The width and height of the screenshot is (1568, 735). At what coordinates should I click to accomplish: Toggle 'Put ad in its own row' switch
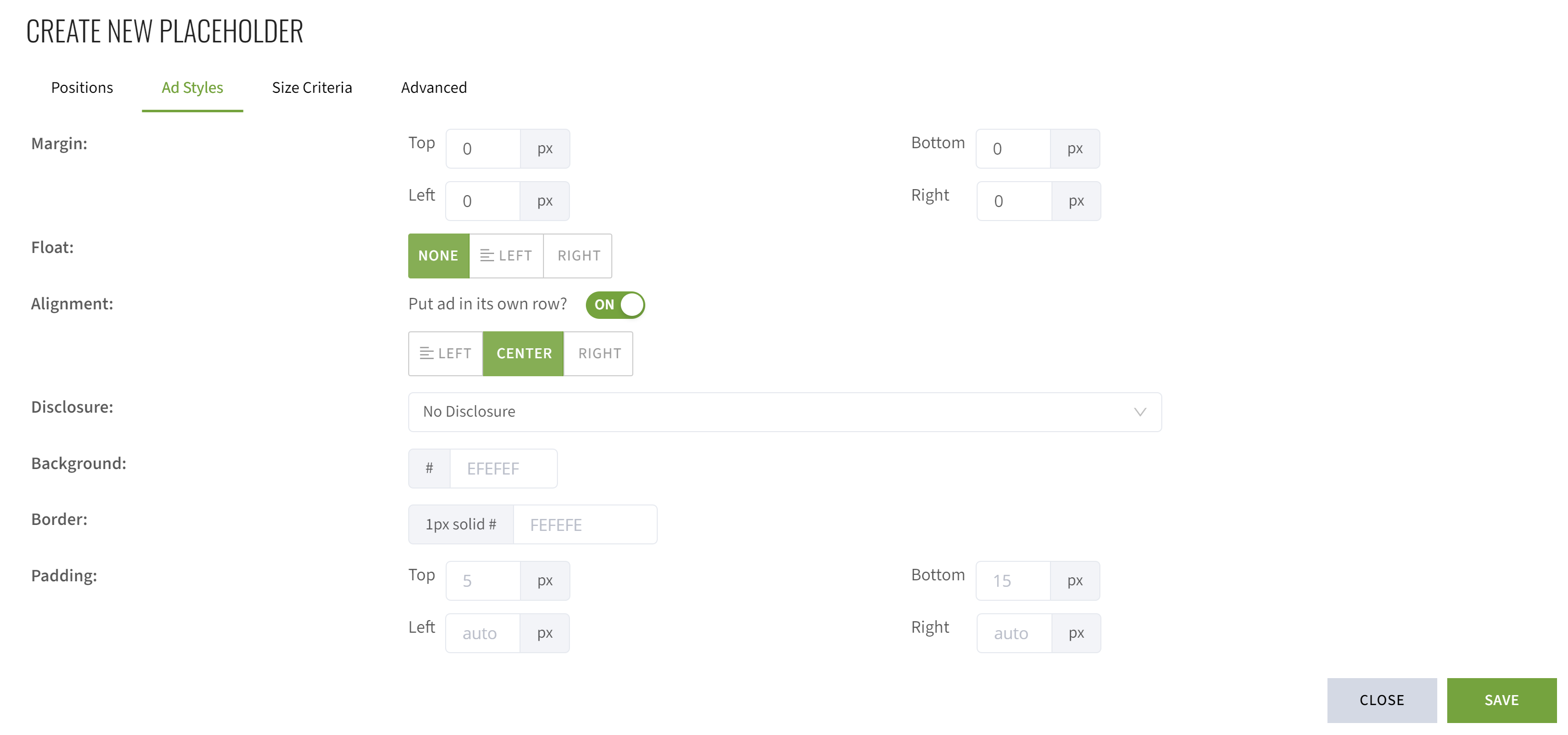point(615,305)
